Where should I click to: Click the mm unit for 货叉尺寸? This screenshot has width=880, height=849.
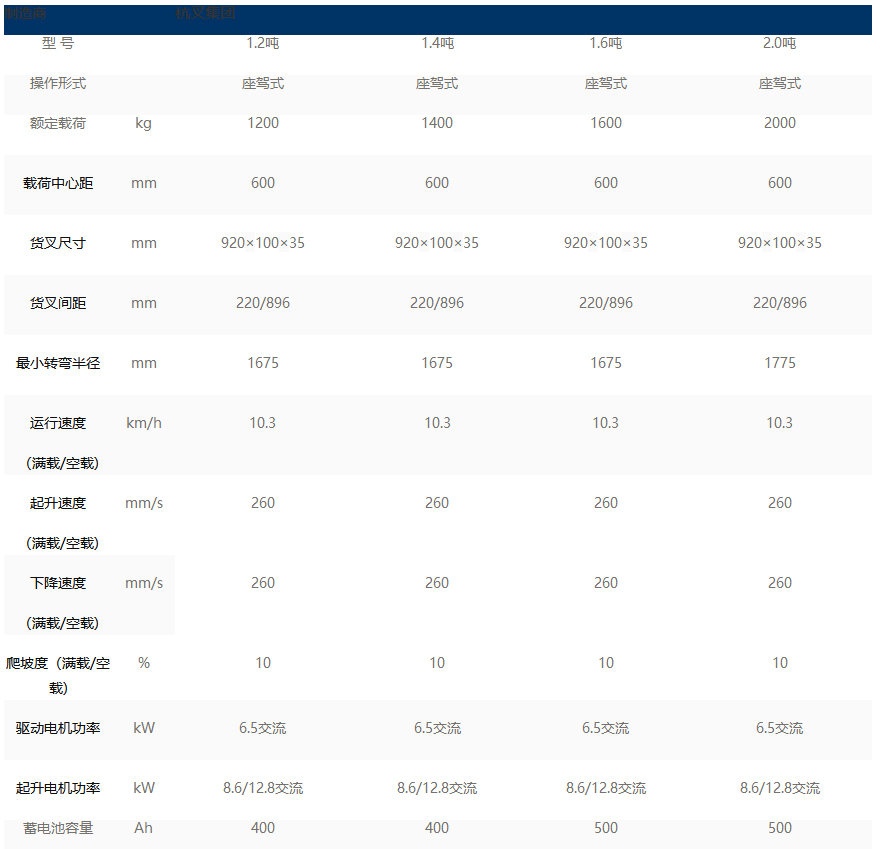(144, 244)
